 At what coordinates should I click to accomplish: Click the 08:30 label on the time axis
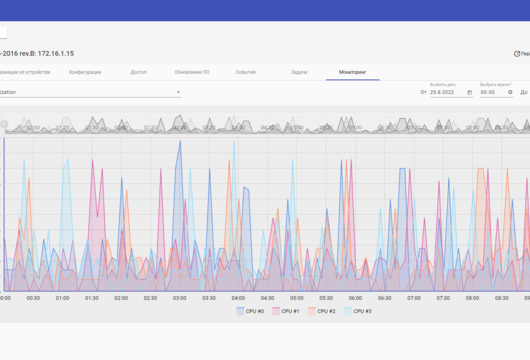pos(502,298)
